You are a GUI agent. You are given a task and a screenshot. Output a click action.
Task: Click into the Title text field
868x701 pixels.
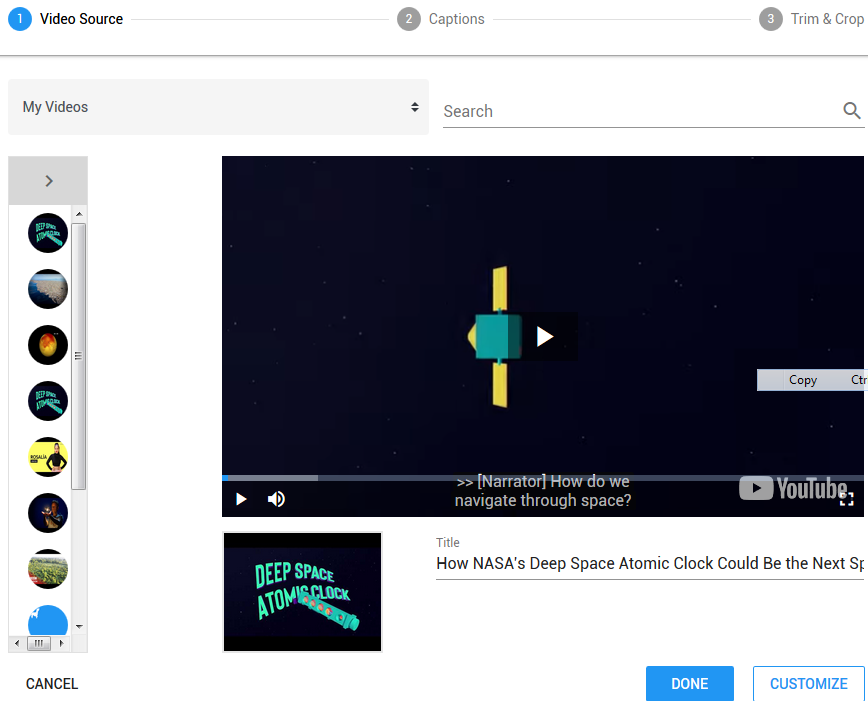pos(648,564)
